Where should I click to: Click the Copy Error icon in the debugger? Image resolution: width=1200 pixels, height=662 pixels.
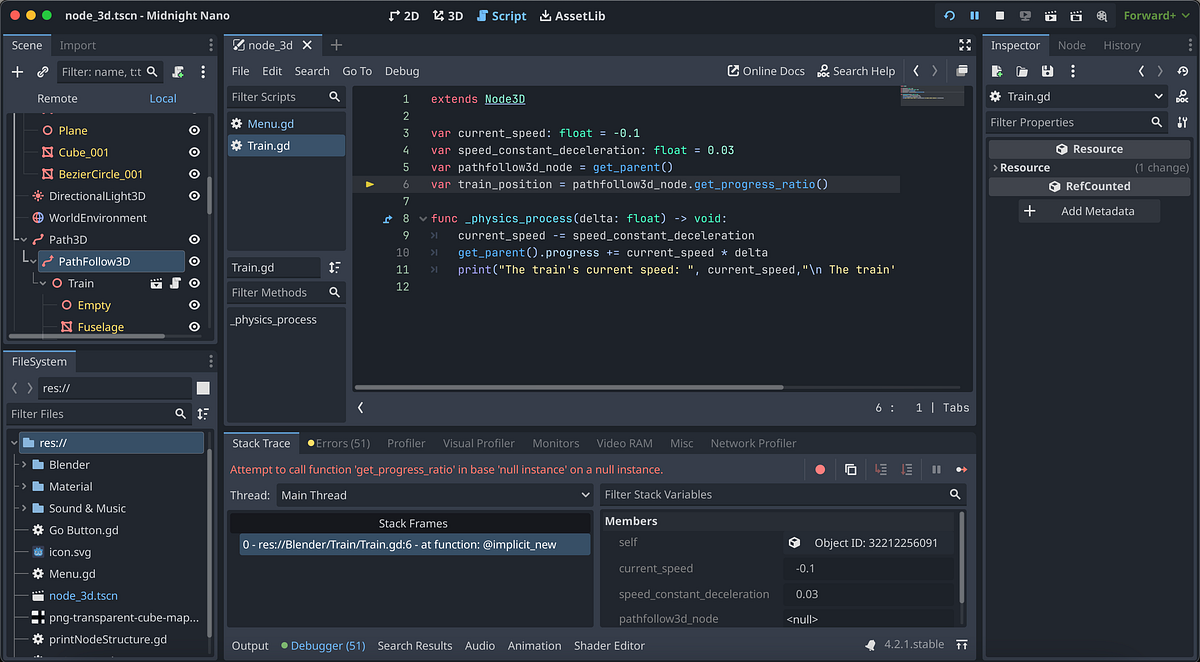pyautogui.click(x=851, y=469)
